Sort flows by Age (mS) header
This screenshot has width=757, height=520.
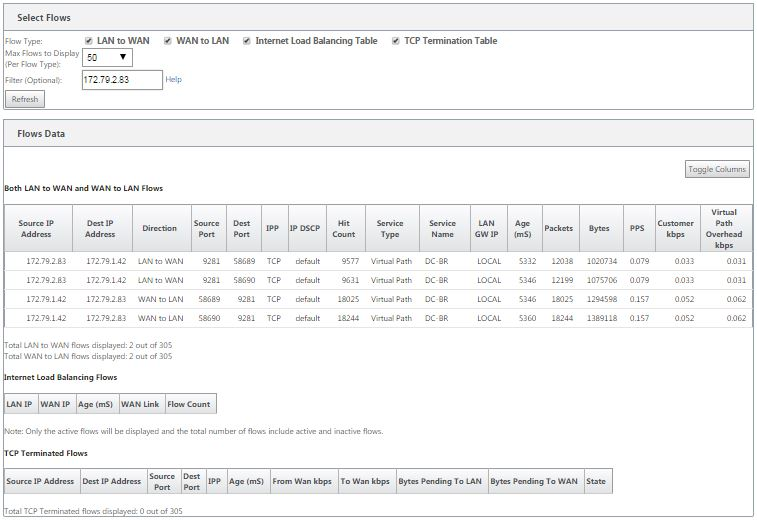524,228
